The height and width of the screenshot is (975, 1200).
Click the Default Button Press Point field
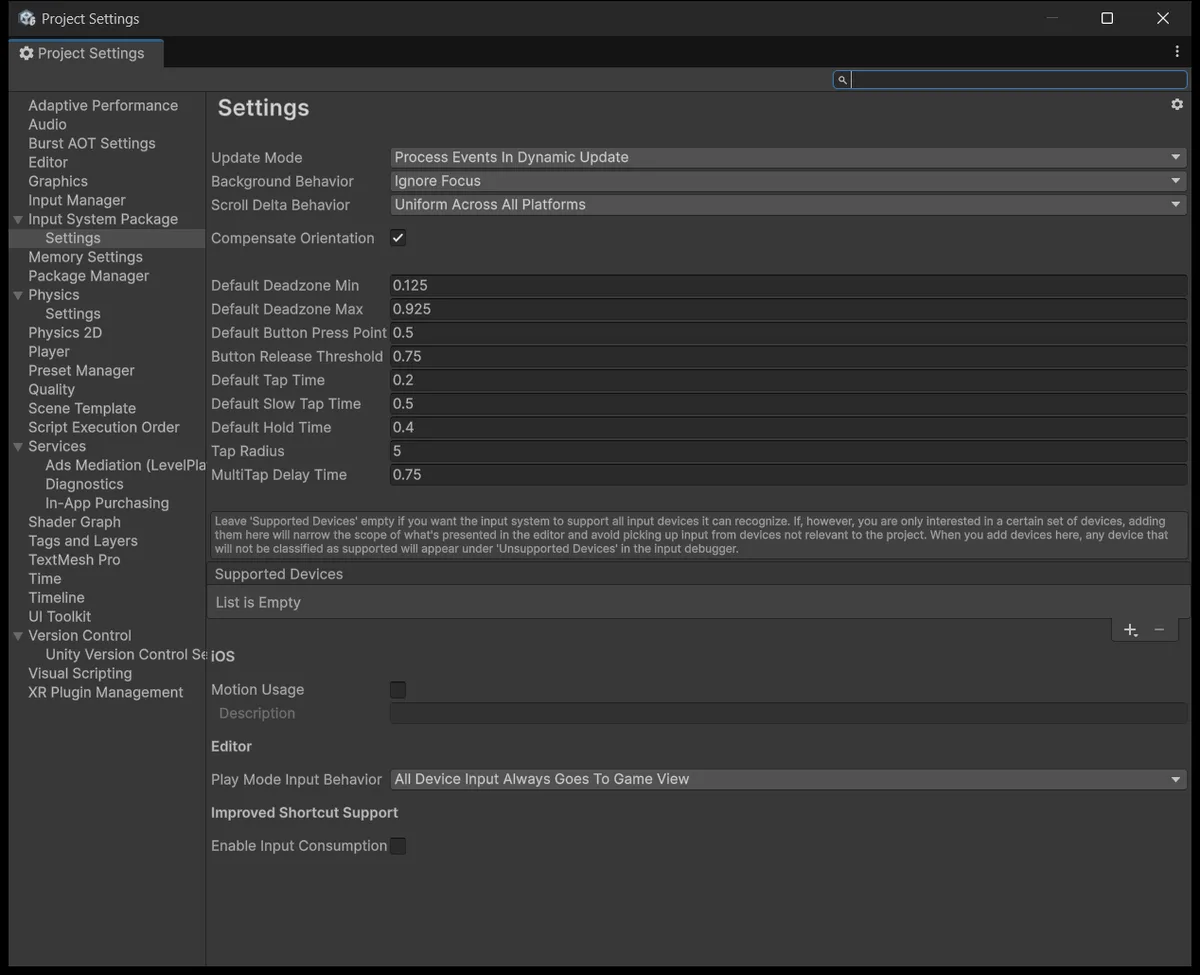coord(788,332)
